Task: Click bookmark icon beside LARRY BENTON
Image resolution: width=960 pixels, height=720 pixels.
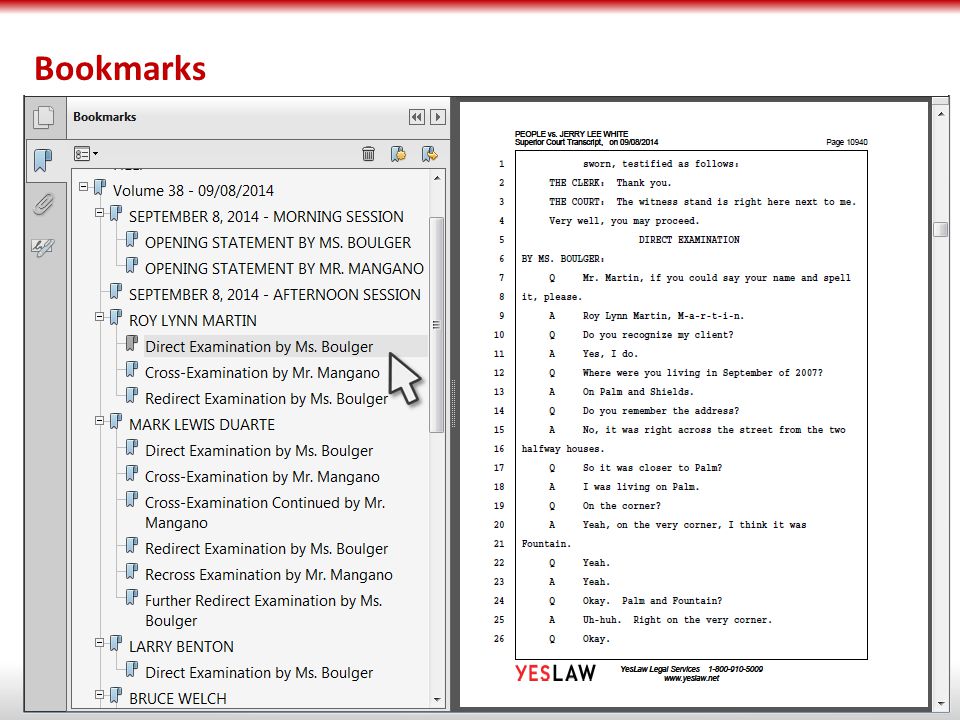Action: click(x=115, y=643)
